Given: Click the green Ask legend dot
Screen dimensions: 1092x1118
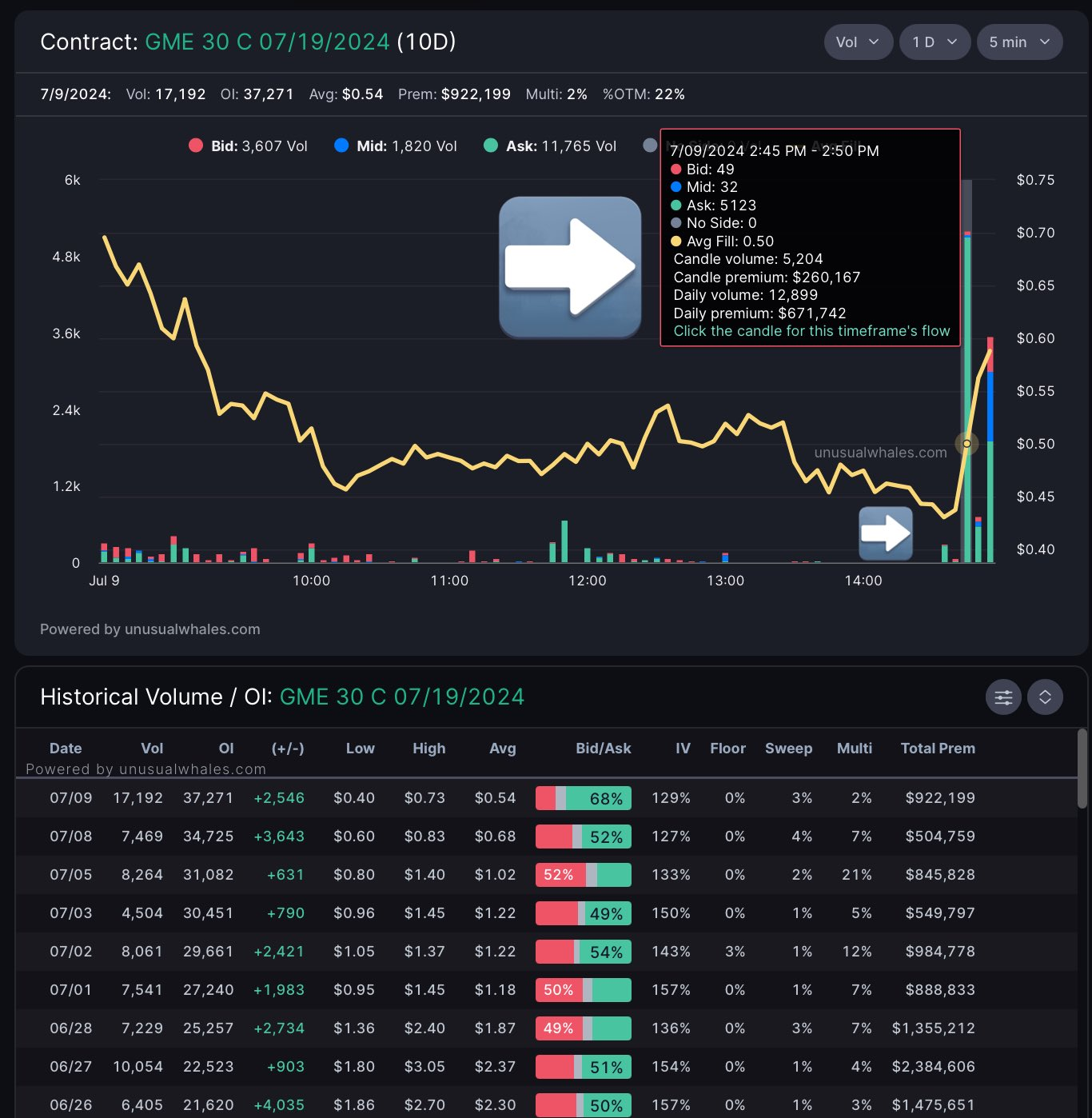Looking at the screenshot, I should (x=491, y=146).
